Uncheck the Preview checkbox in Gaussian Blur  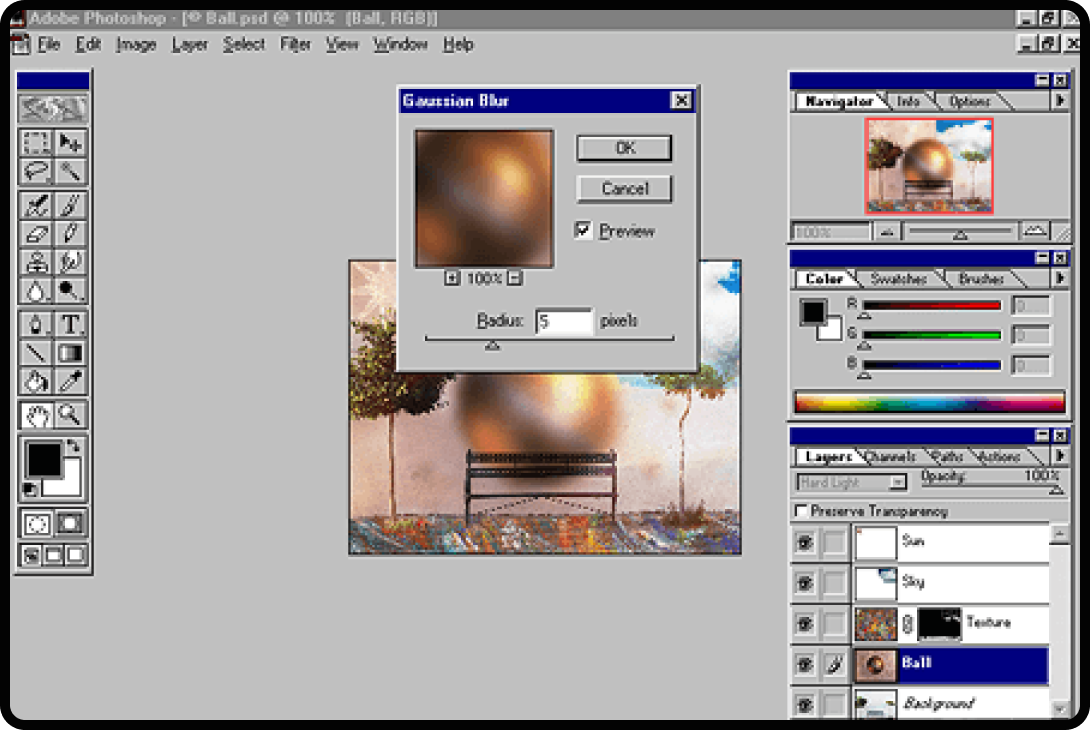(584, 231)
